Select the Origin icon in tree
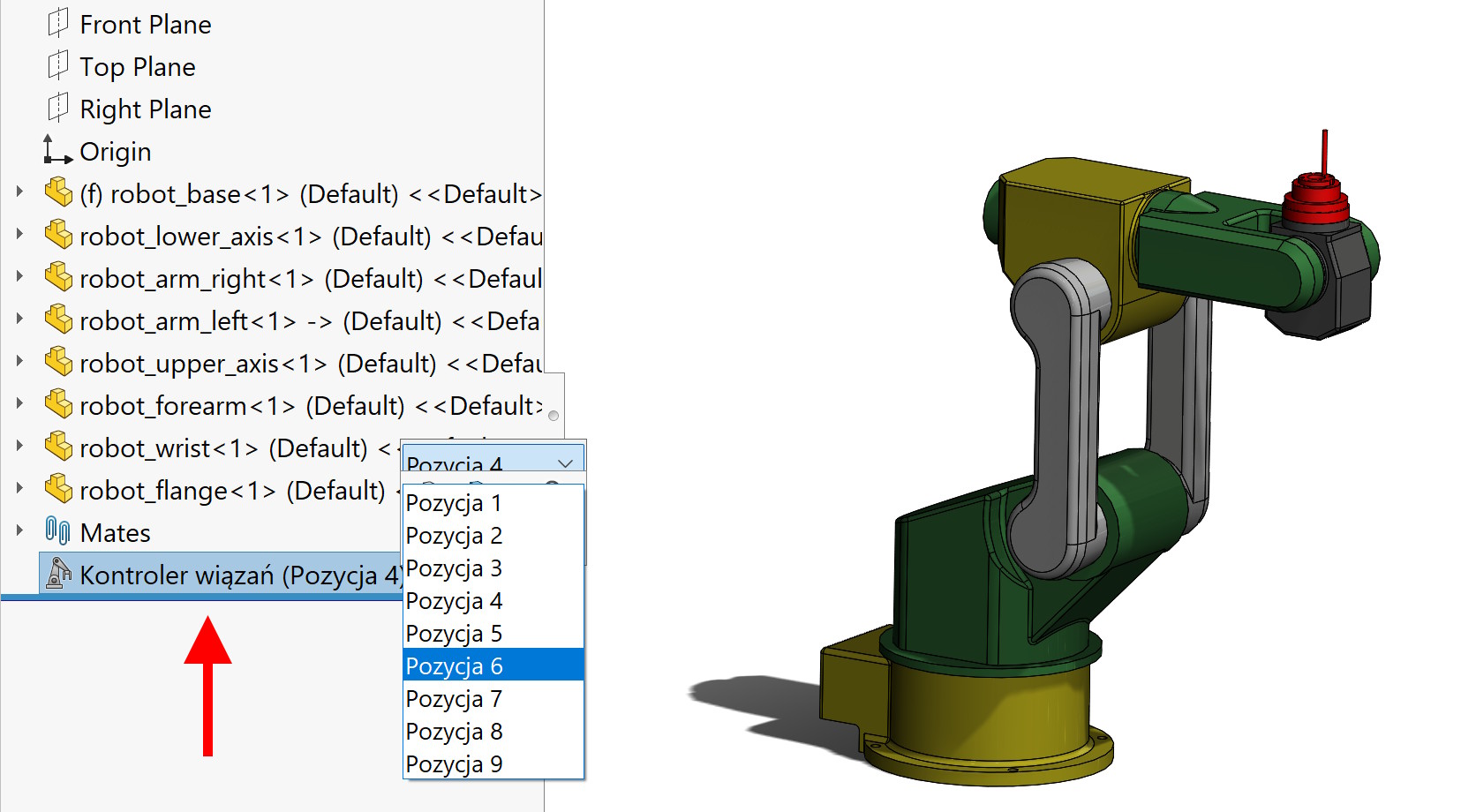This screenshot has height=812, width=1476. 57,151
